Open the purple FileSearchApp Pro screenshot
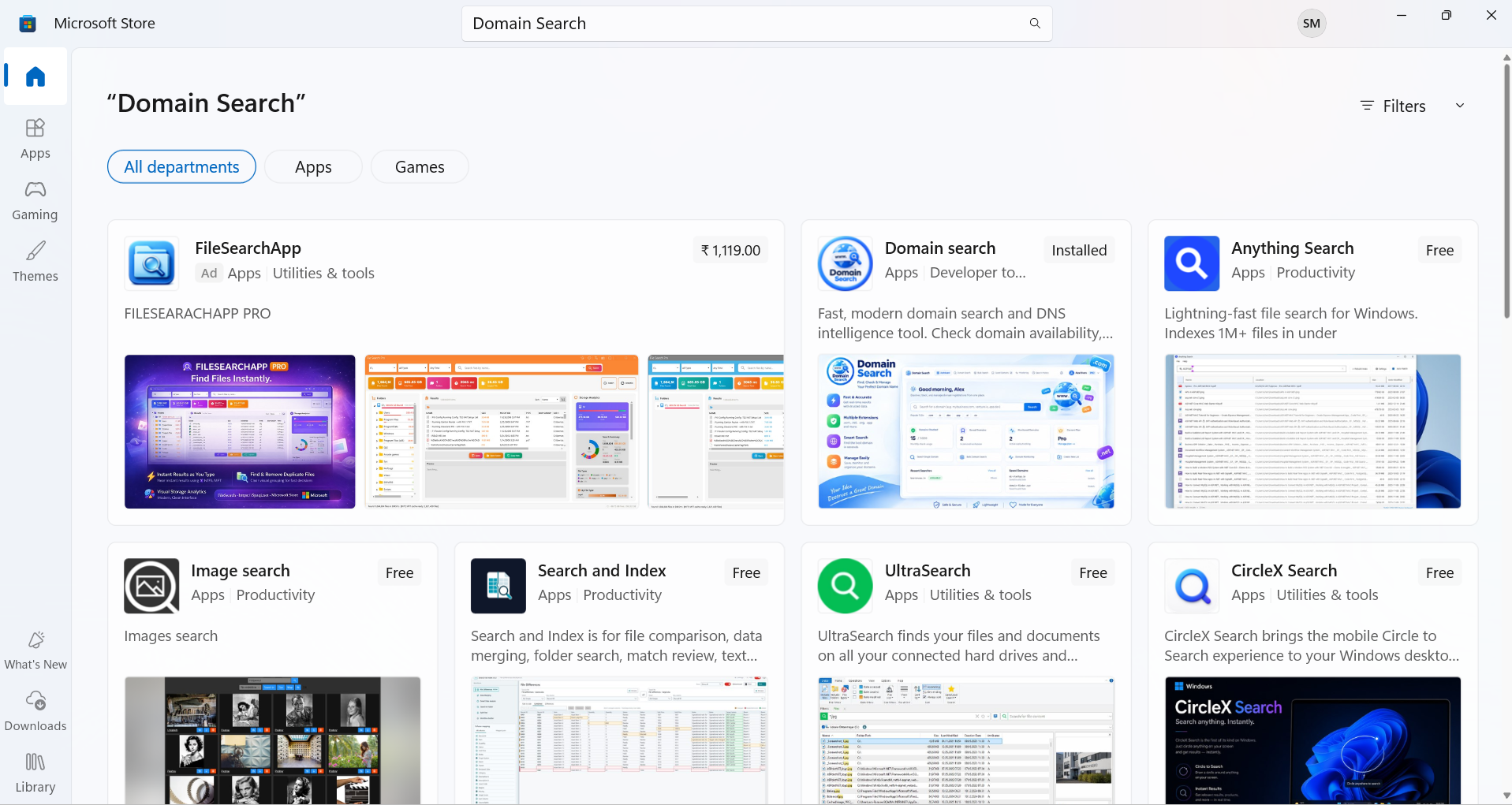 (x=240, y=431)
